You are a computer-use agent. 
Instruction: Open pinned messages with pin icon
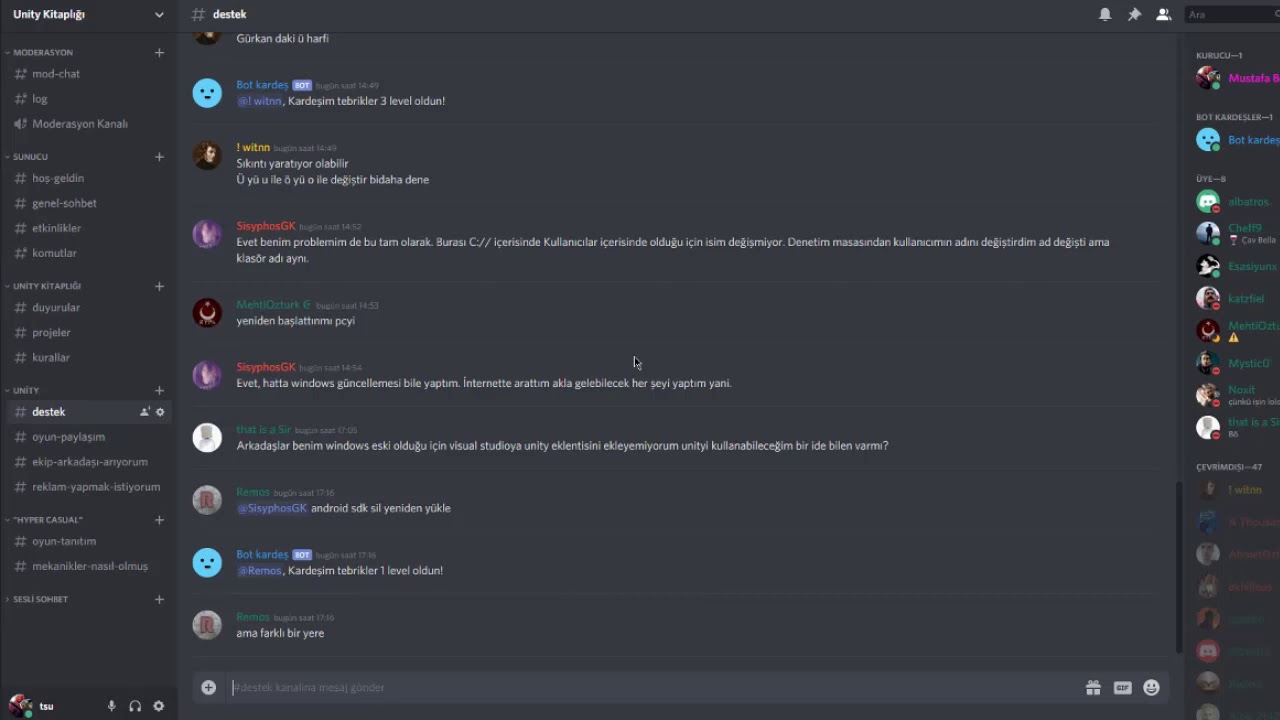point(1134,15)
